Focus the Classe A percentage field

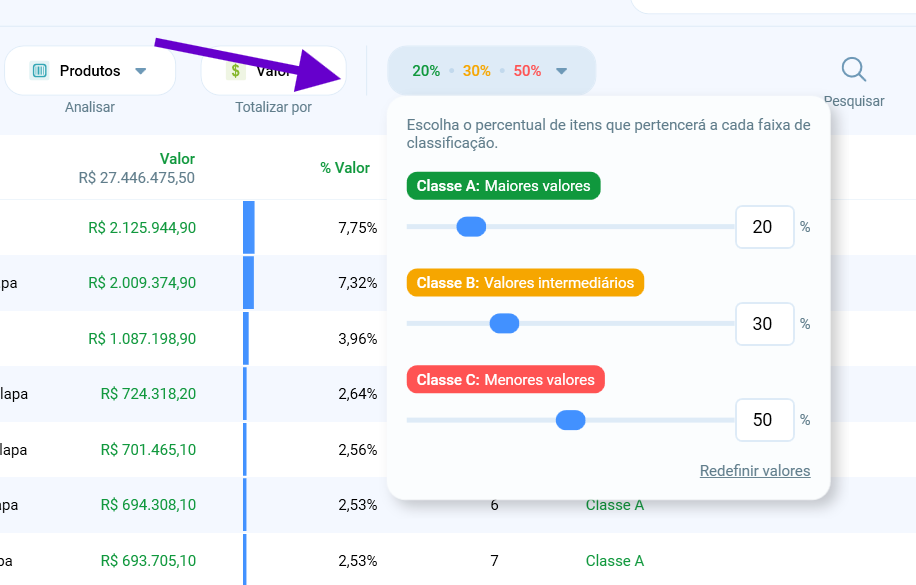point(764,227)
